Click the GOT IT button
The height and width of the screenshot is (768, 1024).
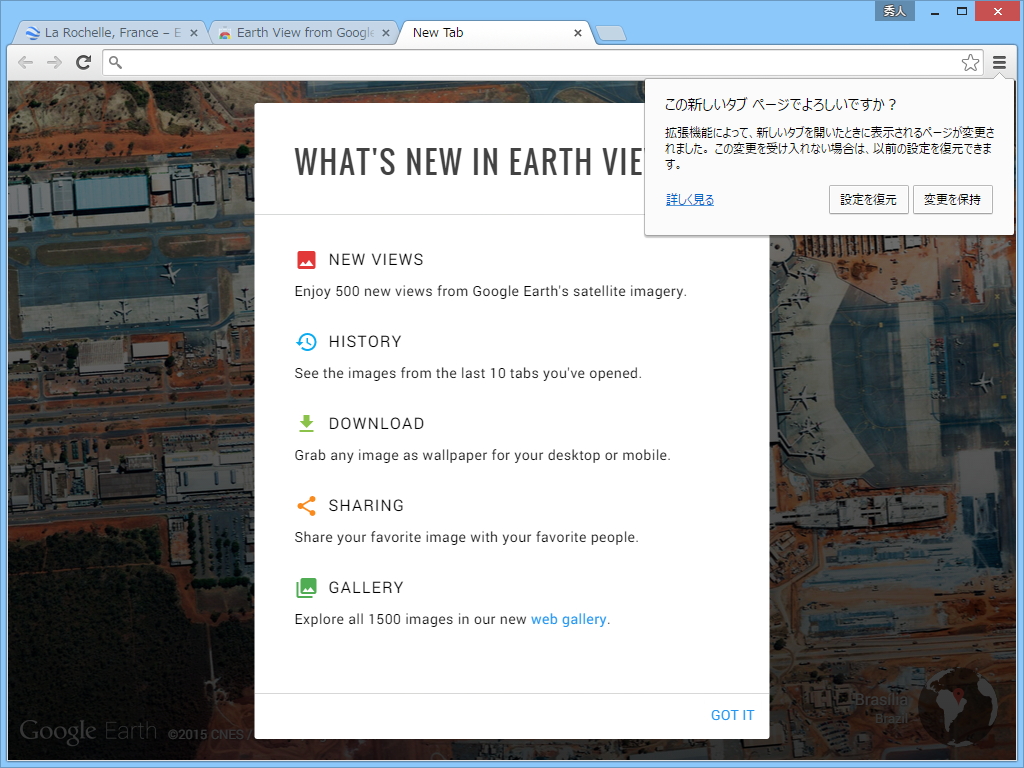pos(732,715)
